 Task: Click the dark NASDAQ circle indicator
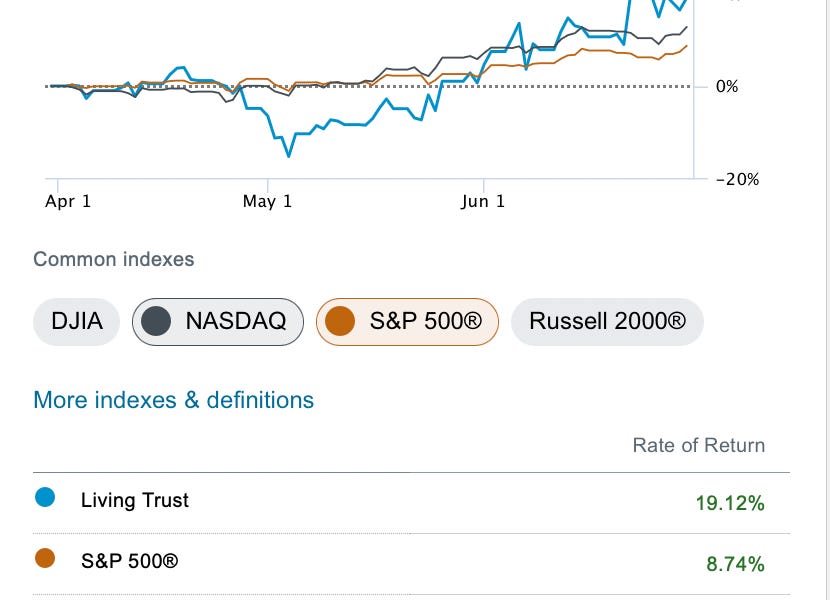pyautogui.click(x=155, y=322)
